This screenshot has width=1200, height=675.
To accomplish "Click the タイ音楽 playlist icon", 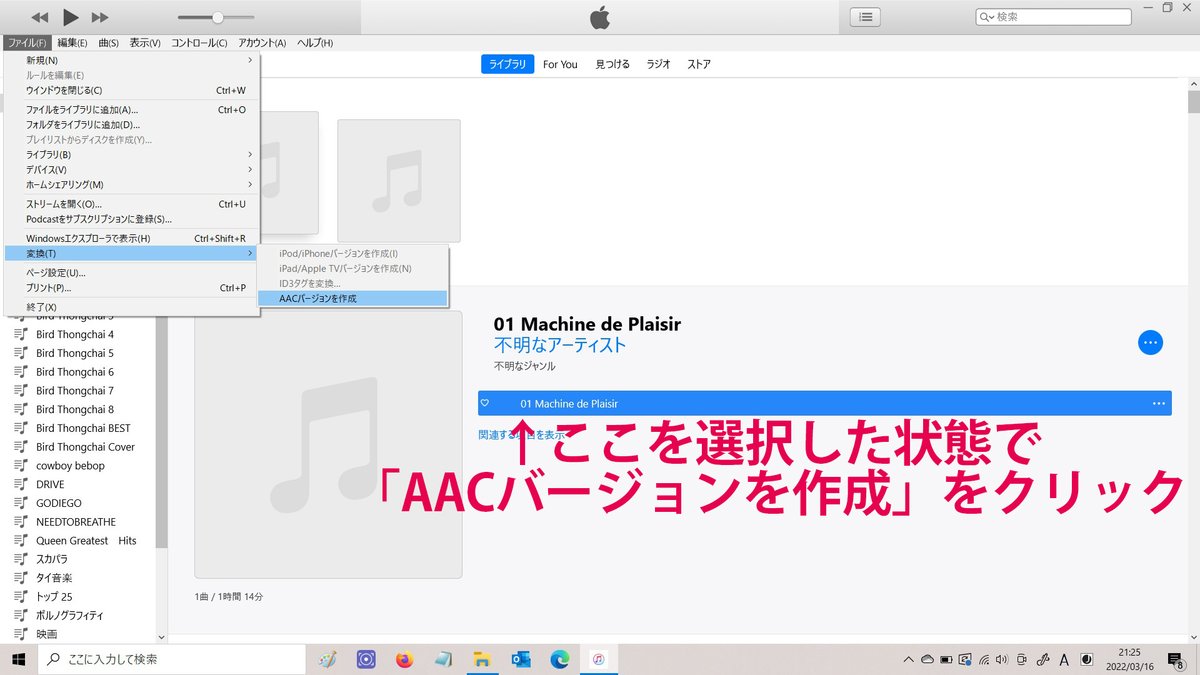I will 20,578.
